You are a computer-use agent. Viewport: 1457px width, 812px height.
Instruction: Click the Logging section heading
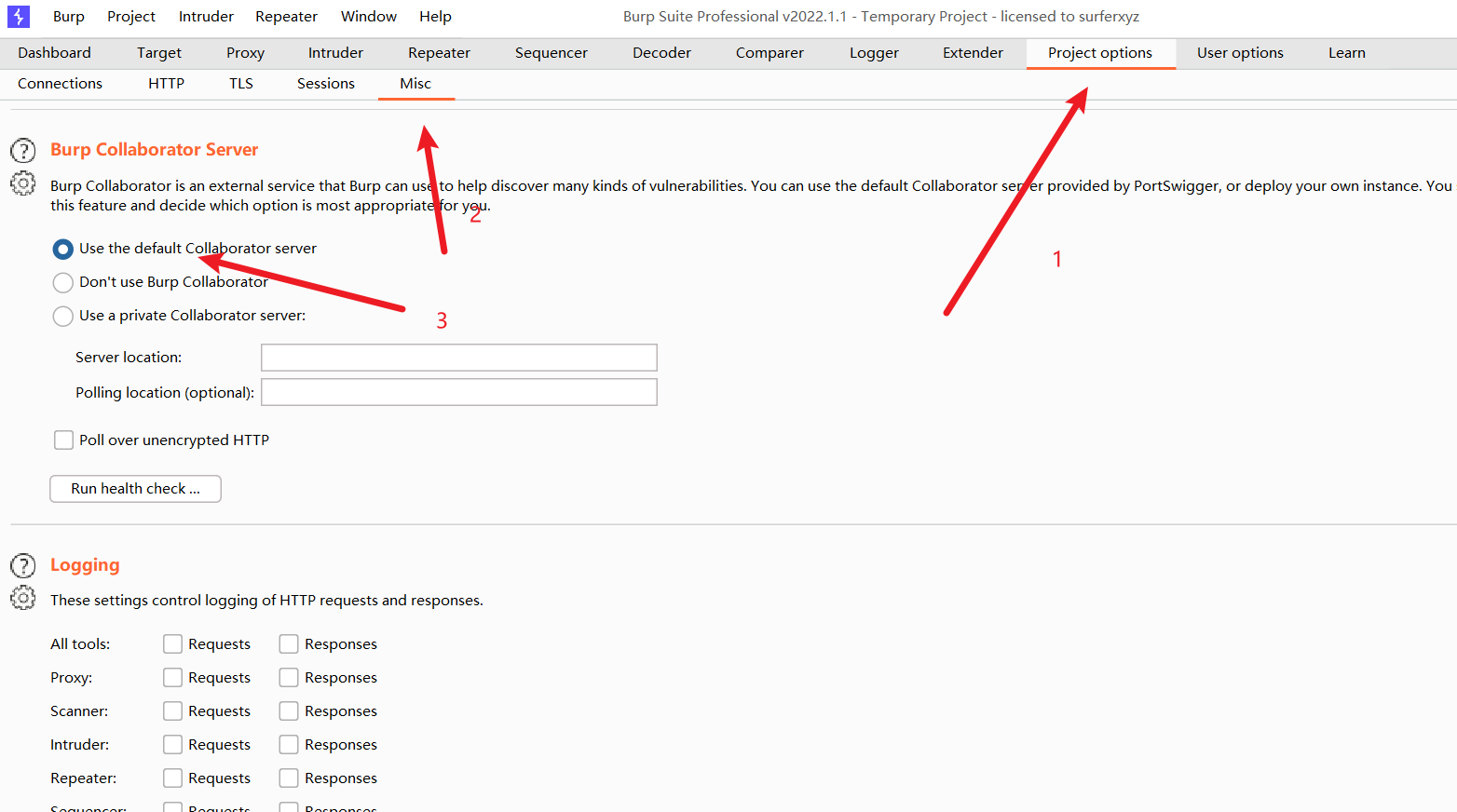85,565
